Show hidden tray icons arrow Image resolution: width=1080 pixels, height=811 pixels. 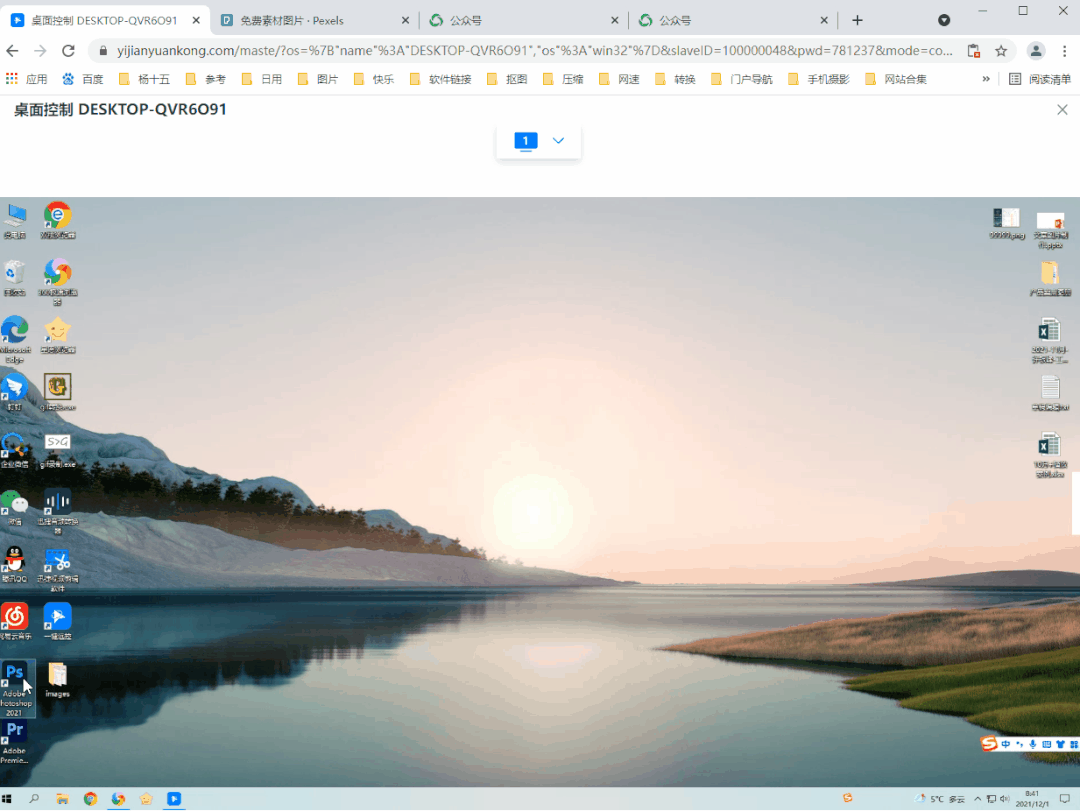click(977, 799)
